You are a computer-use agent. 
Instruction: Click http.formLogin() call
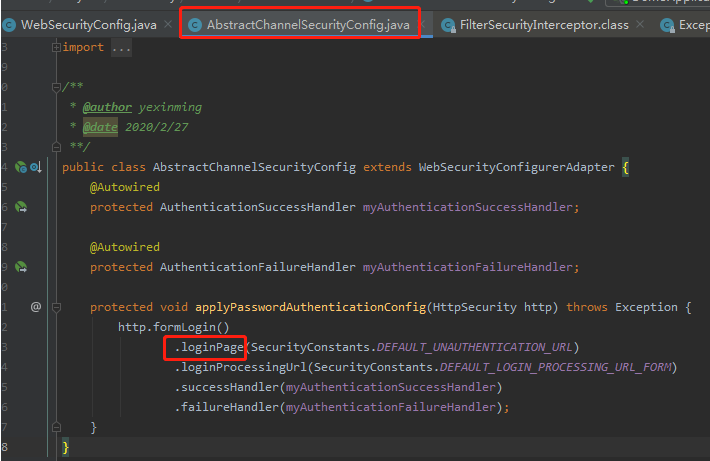(173, 327)
